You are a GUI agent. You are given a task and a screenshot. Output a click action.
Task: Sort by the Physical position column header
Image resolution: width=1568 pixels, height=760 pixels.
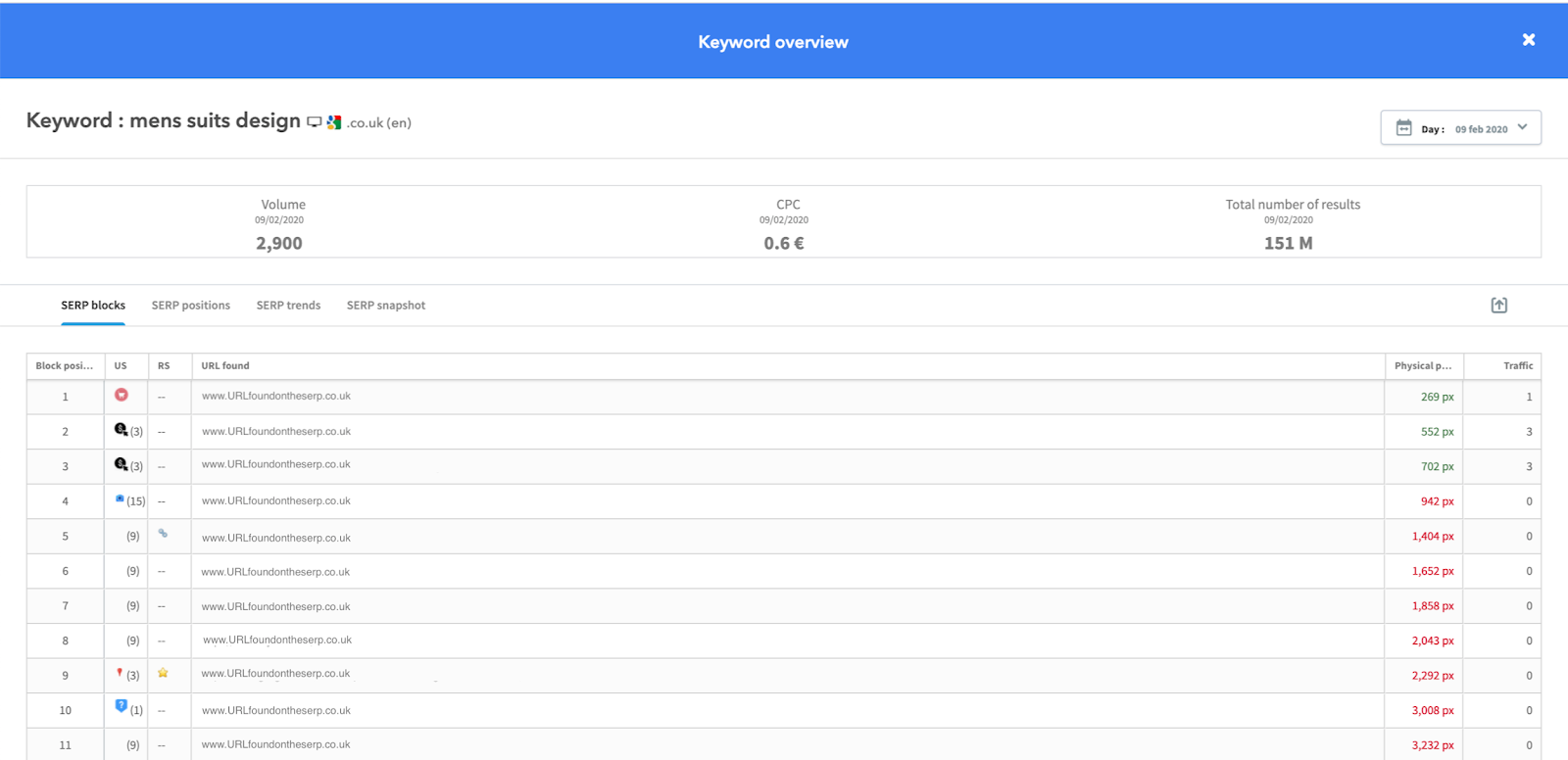pyautogui.click(x=1424, y=366)
